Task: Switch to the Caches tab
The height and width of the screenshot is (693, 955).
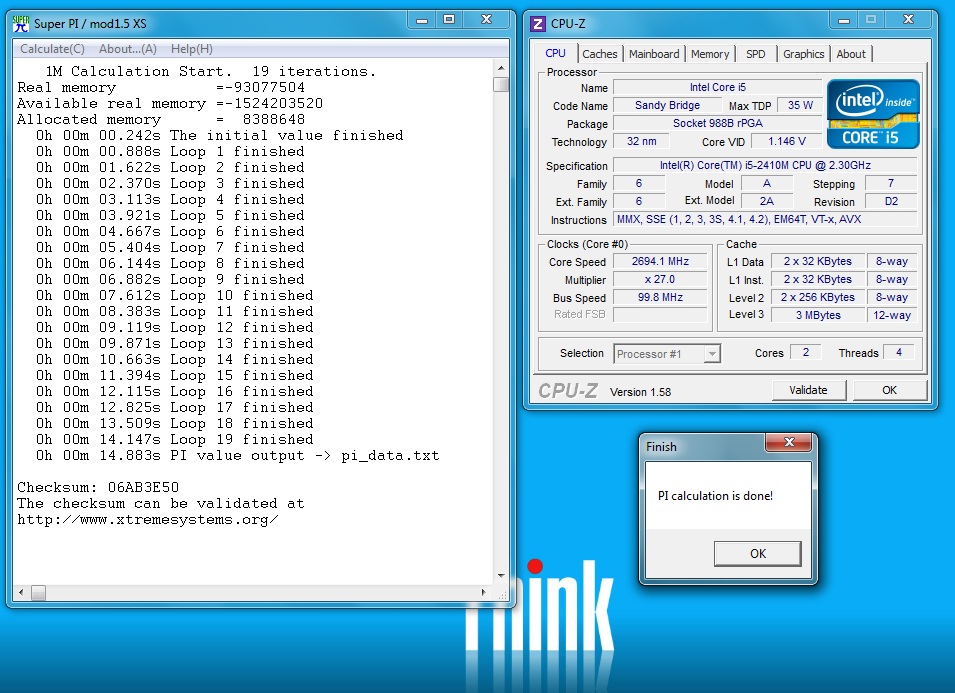Action: pyautogui.click(x=600, y=54)
